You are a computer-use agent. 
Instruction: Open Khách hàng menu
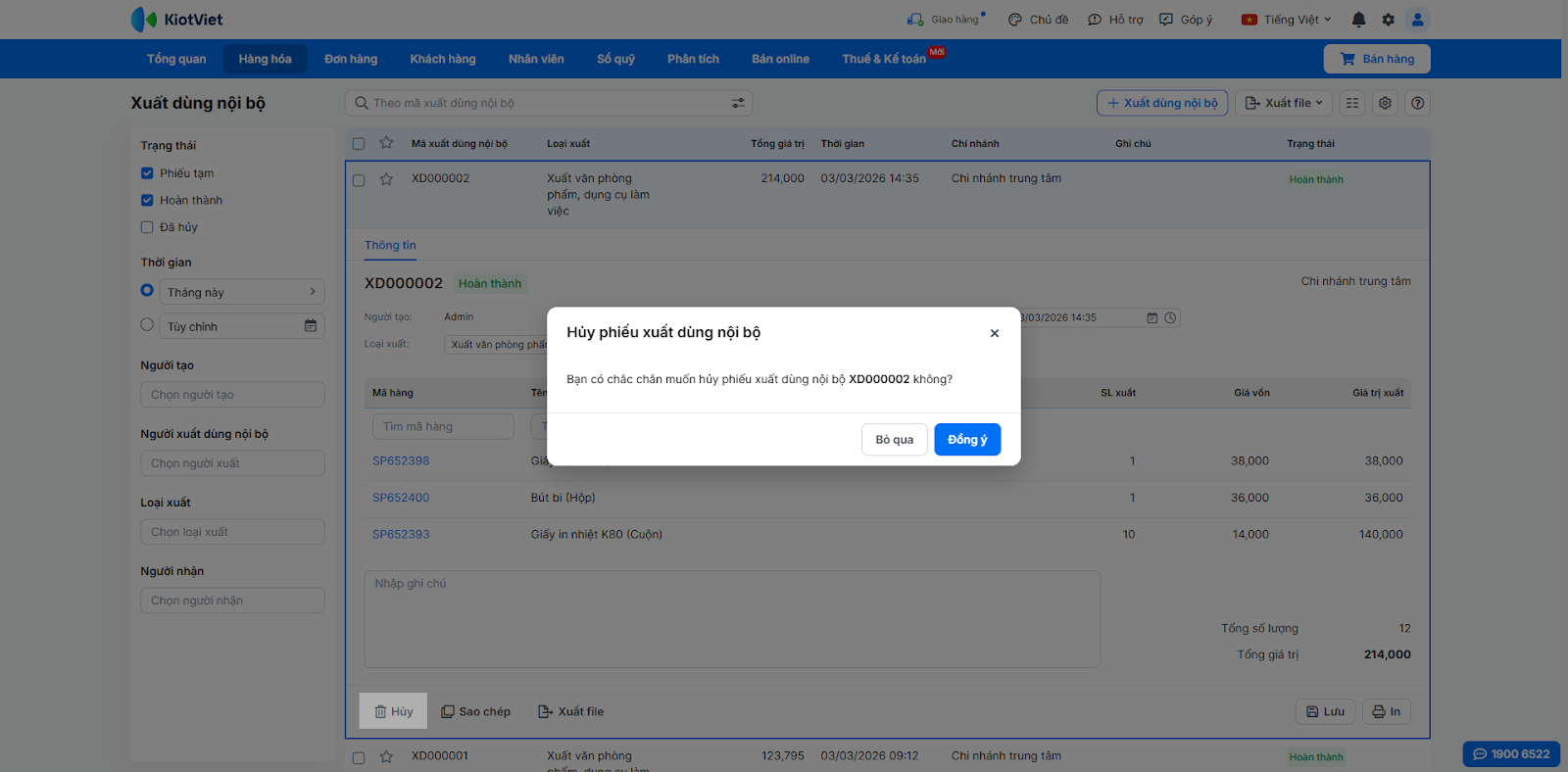[443, 59]
